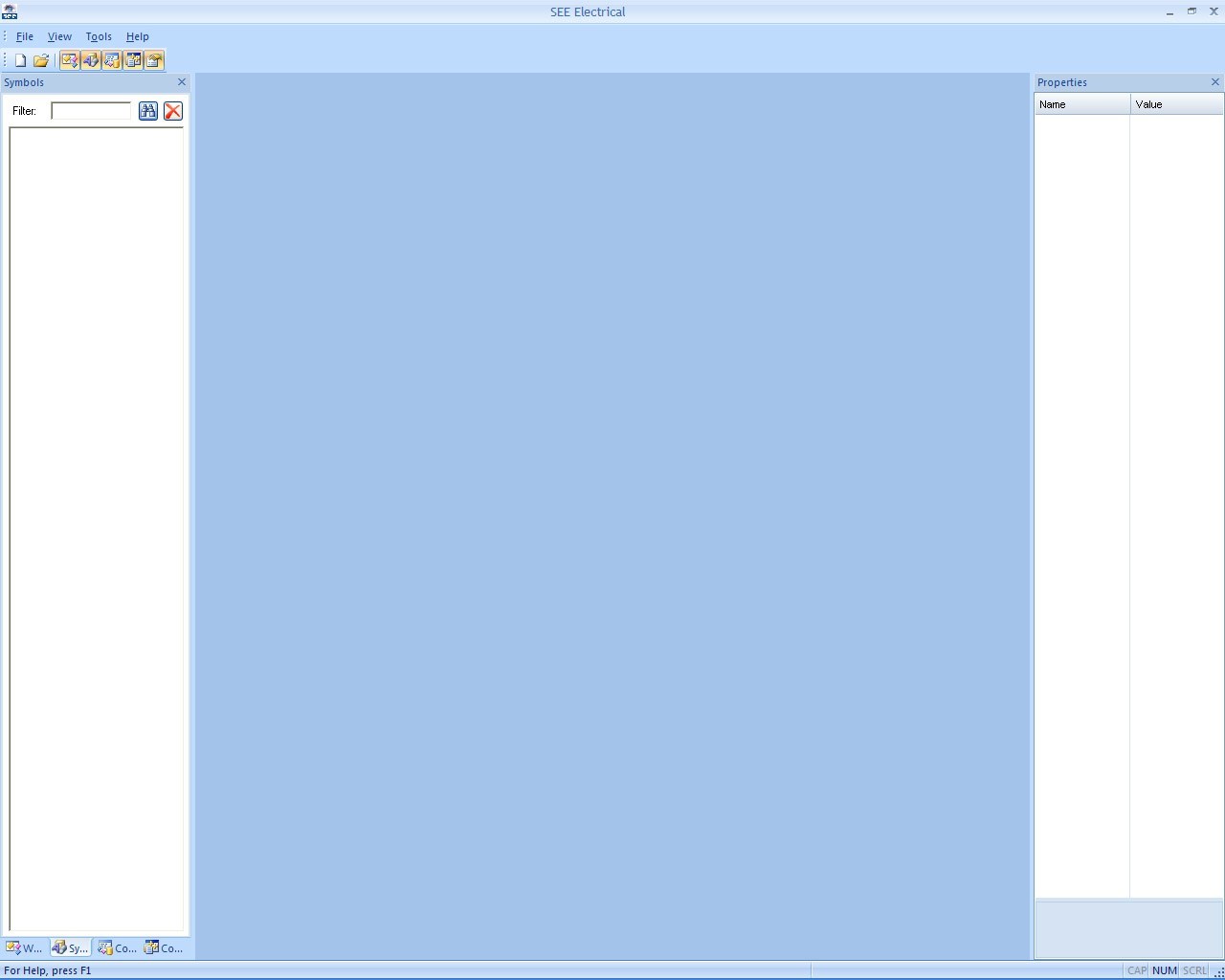Click the SCRL indicator in status bar
This screenshot has height=980, width=1225.
click(1194, 970)
